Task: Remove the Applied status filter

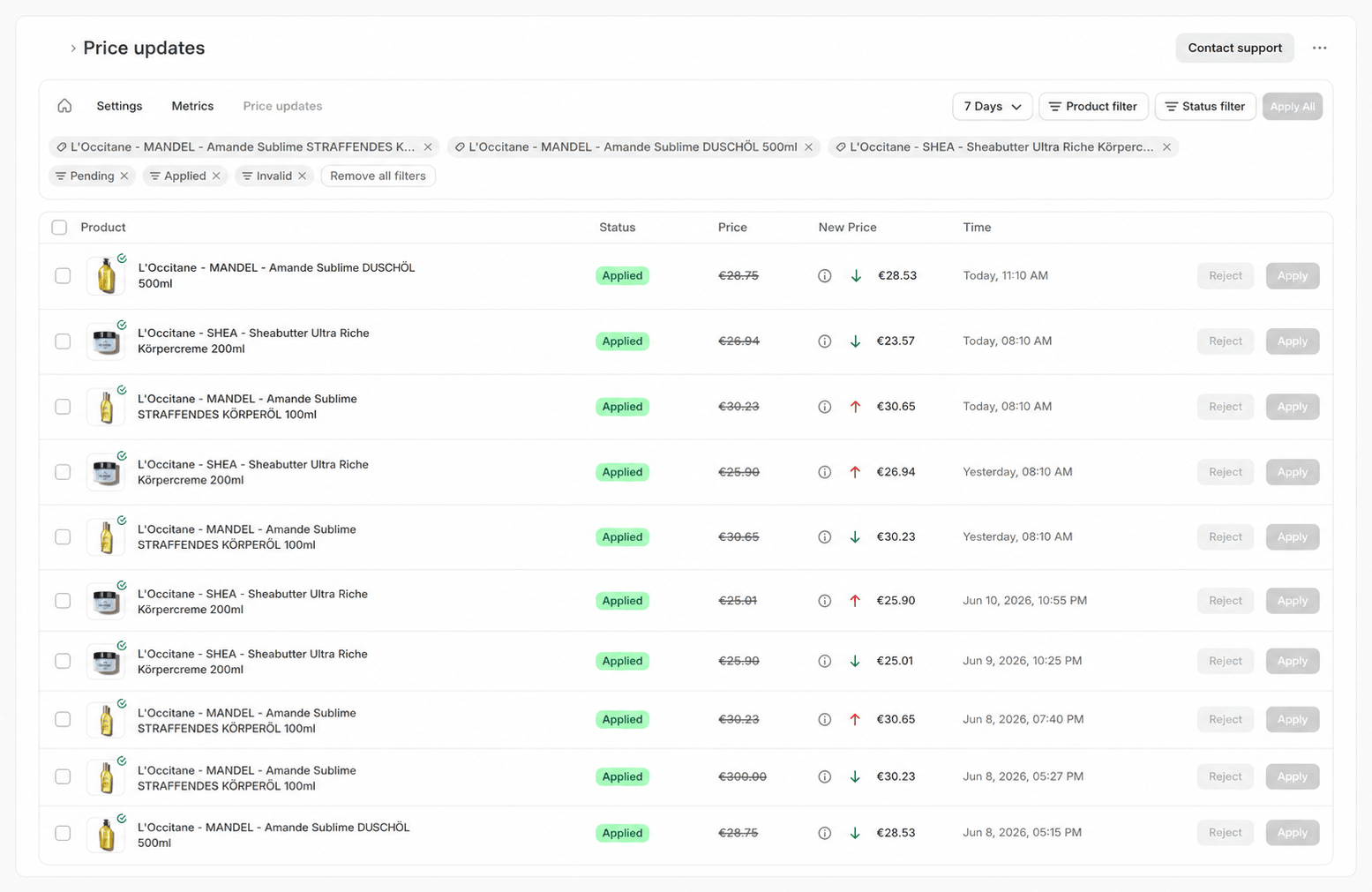Action: (x=216, y=176)
